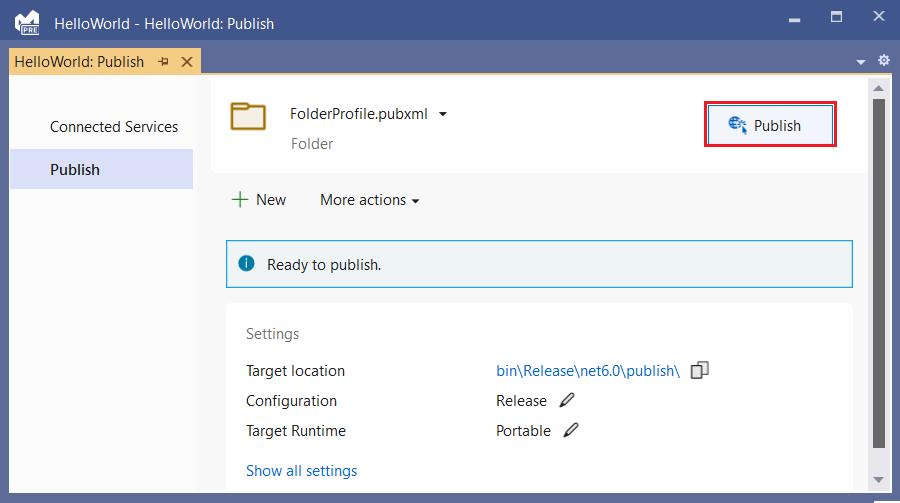Open the tab settings gear icon

(884, 60)
